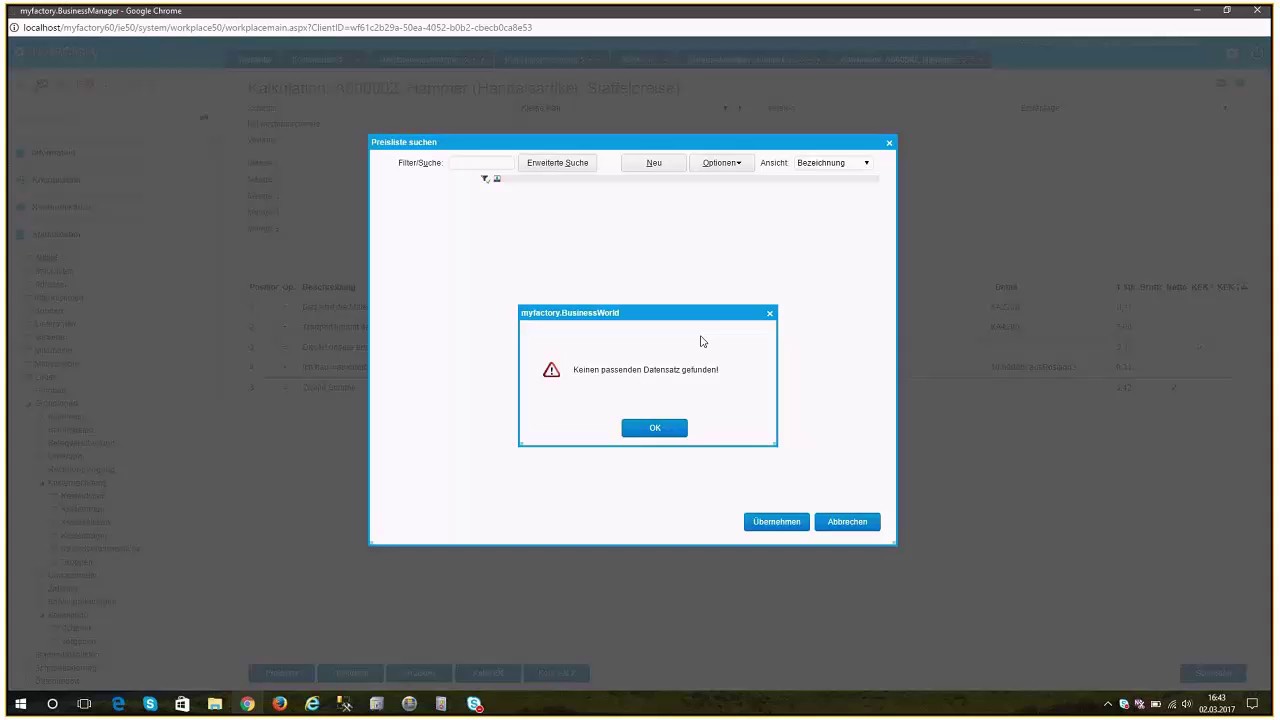Close the myfactory.BusinessWorld message box

(x=770, y=314)
